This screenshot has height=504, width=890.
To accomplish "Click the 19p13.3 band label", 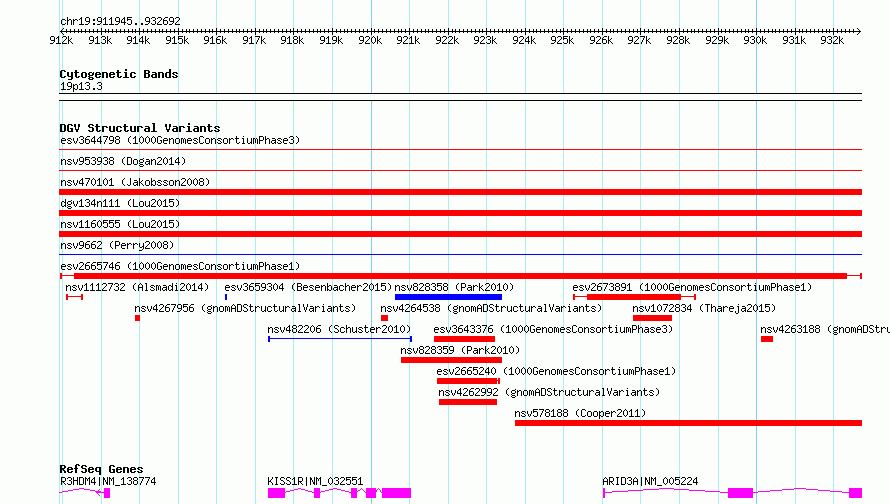I will (x=81, y=86).
